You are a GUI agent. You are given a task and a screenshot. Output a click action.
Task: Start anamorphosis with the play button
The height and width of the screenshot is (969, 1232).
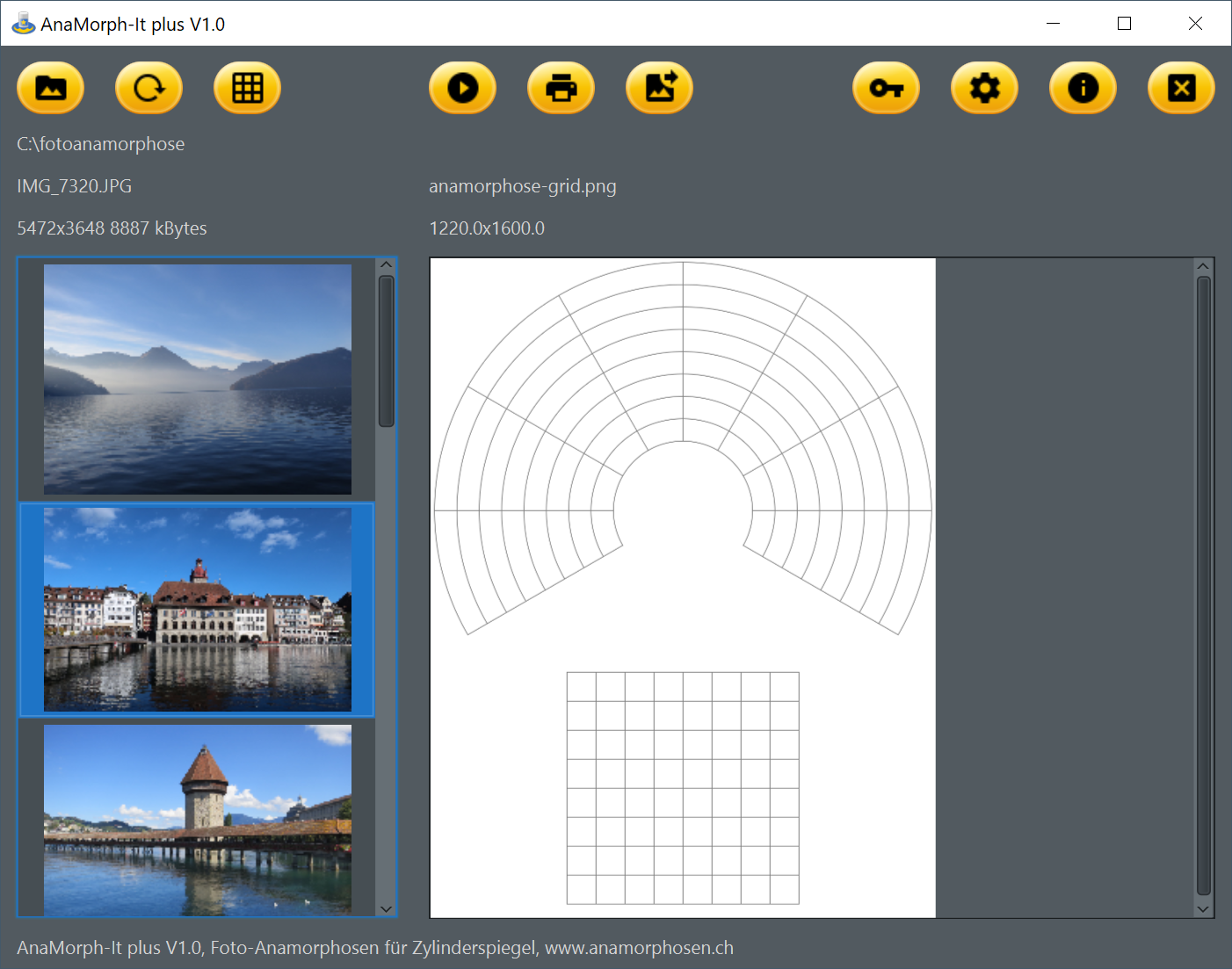point(463,88)
